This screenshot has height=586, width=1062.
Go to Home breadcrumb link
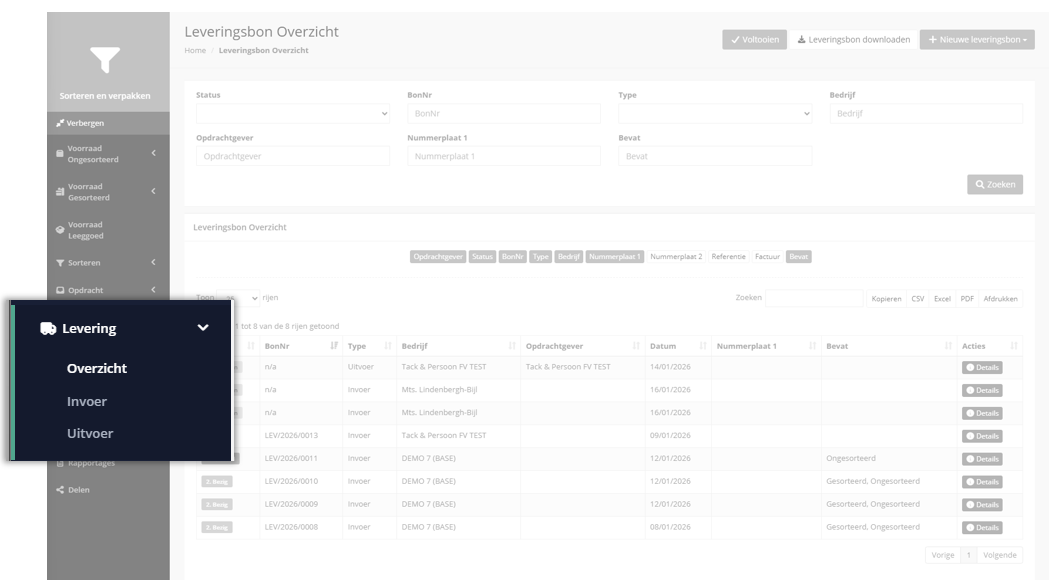pyautogui.click(x=195, y=50)
